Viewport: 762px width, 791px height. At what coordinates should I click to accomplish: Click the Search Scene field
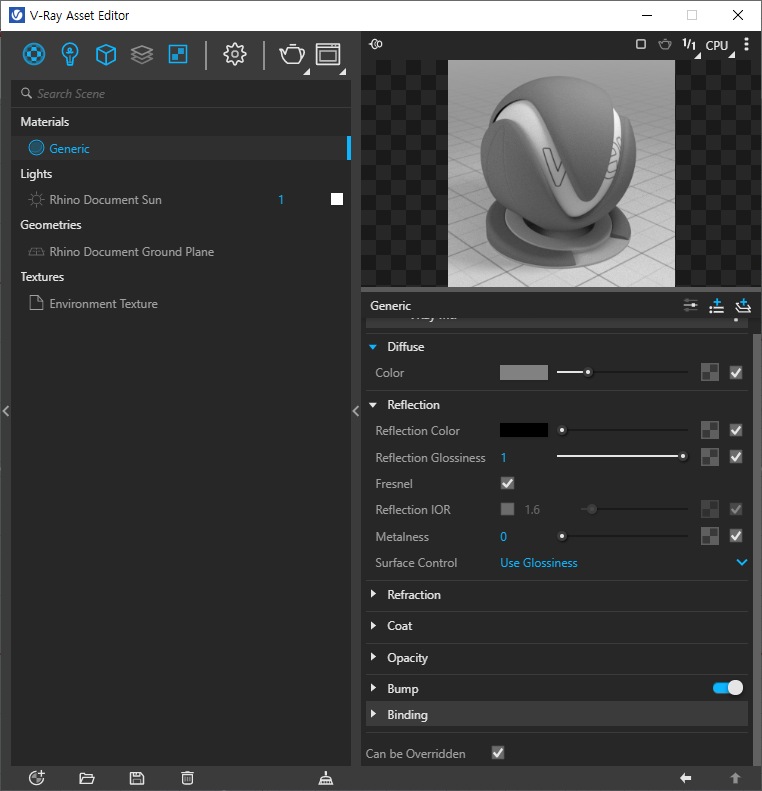click(x=181, y=93)
